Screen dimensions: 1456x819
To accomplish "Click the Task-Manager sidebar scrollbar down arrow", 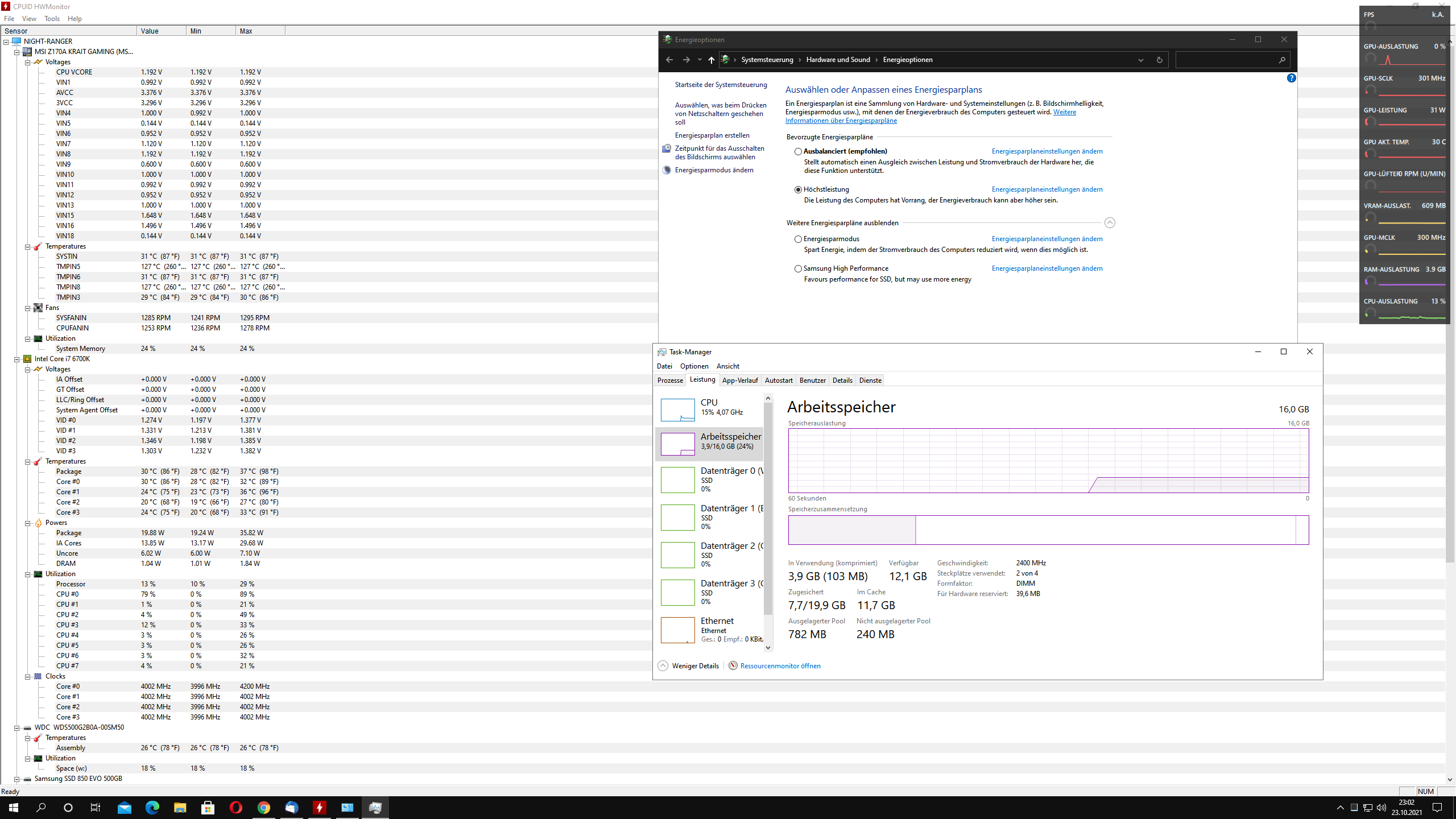I will (x=768, y=647).
